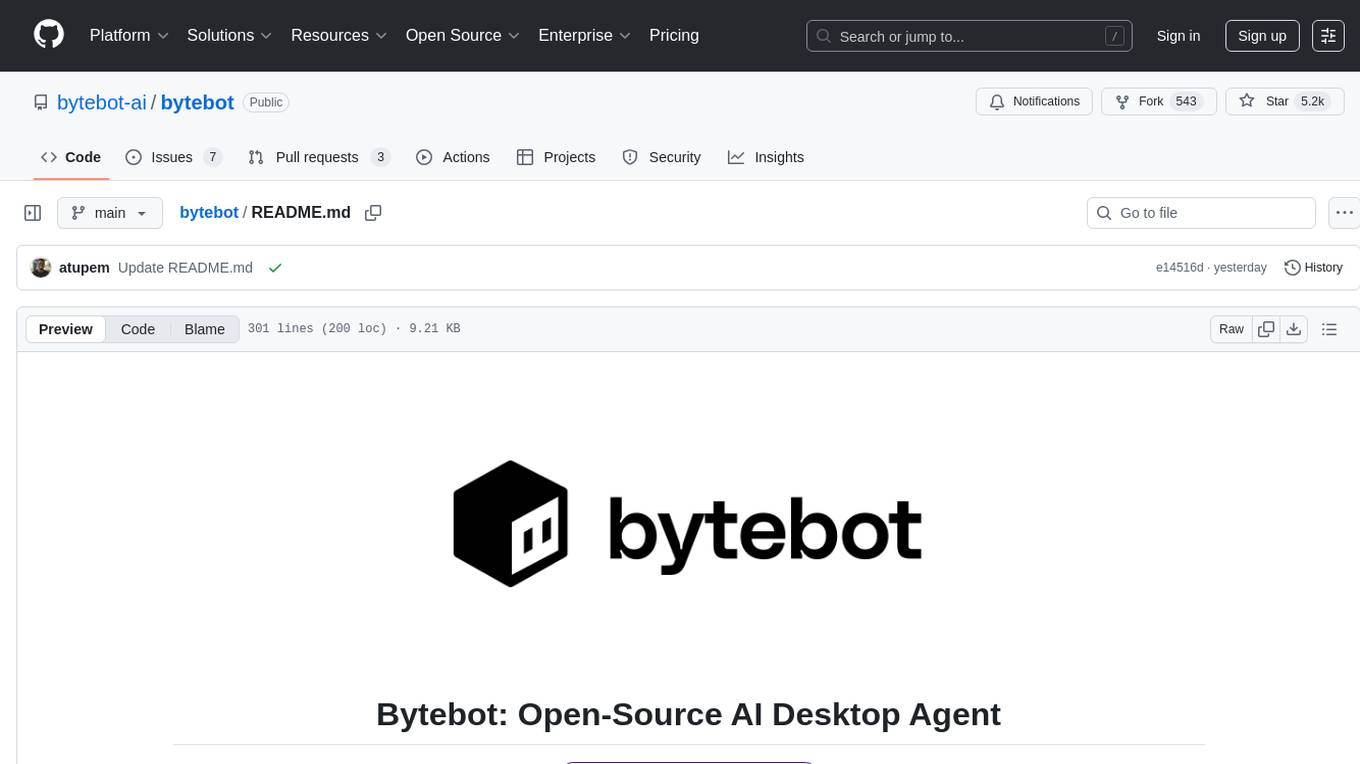This screenshot has width=1360, height=764.
Task: Open the Enterprise dropdown
Action: pos(584,35)
